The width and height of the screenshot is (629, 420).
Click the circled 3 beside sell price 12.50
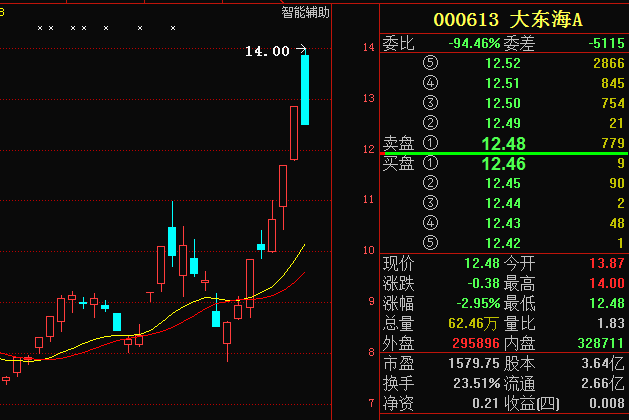click(x=430, y=103)
